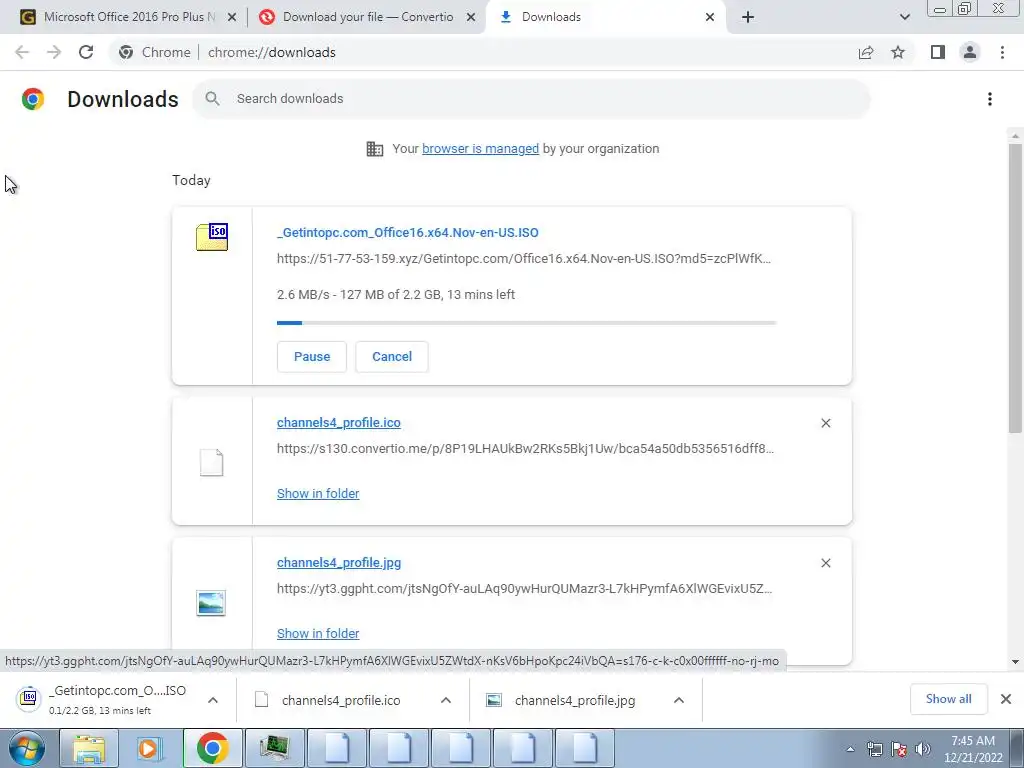Viewport: 1024px width, 768px height.
Task: Open the _Getintopc.com_Office16.x64.Nov-en-US.ISO link
Action: (x=408, y=232)
